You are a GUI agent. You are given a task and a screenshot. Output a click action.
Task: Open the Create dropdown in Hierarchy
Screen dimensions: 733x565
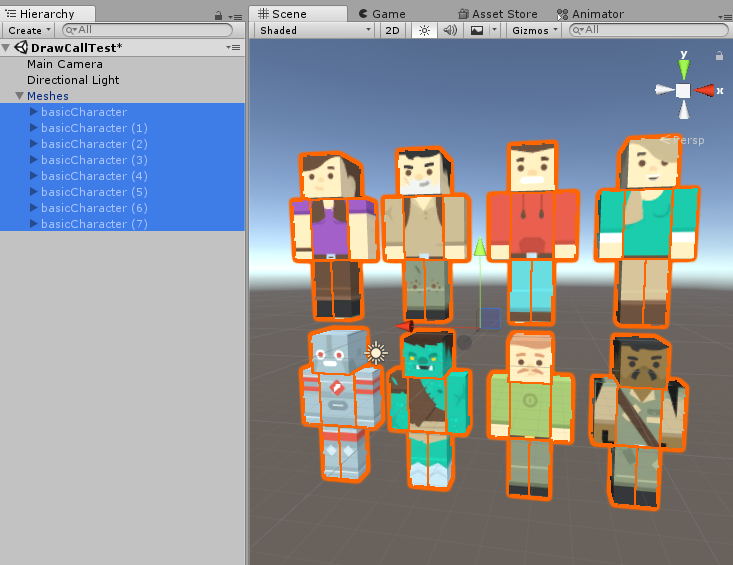pyautogui.click(x=29, y=30)
